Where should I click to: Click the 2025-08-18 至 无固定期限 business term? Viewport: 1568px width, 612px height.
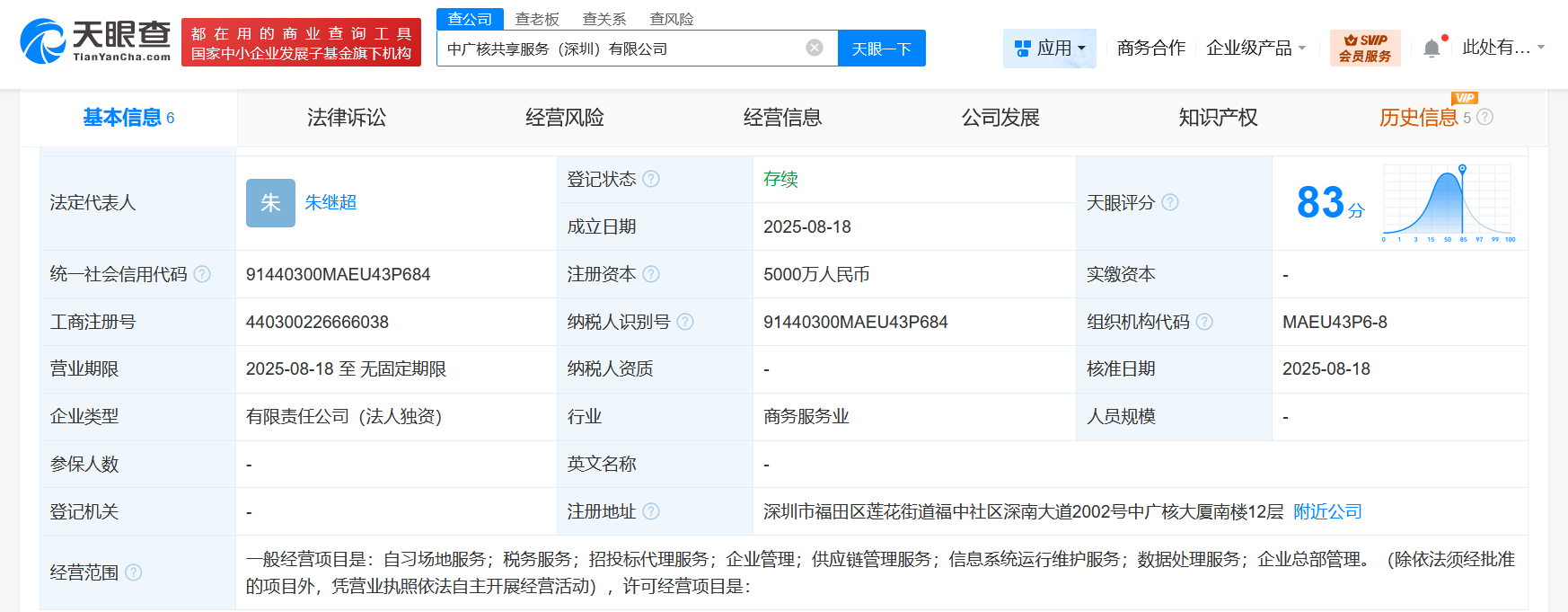click(x=346, y=368)
